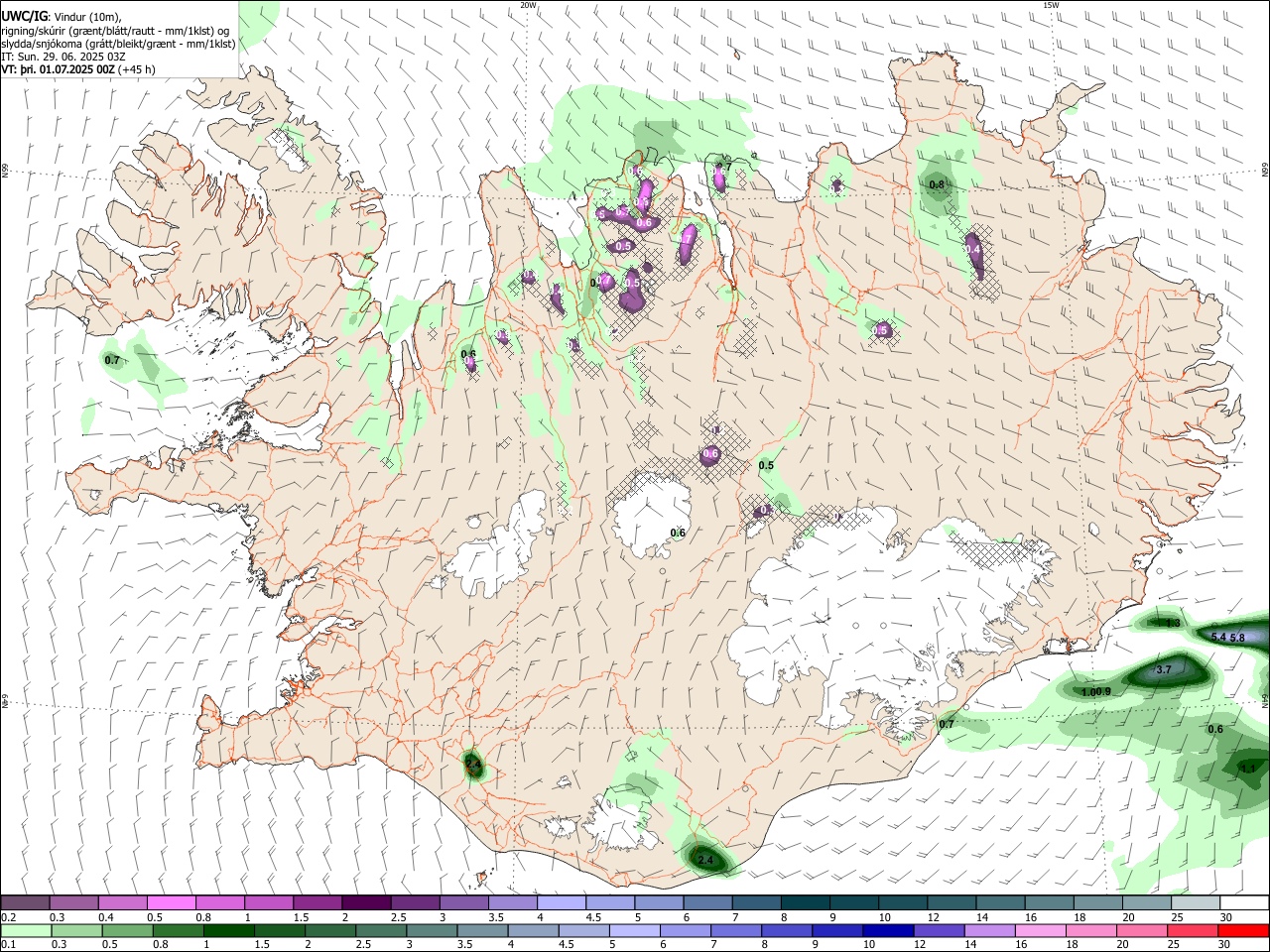Click the '(+45 h)' forecast offset text
Viewport: 1270px width, 952px height.
pos(137,69)
